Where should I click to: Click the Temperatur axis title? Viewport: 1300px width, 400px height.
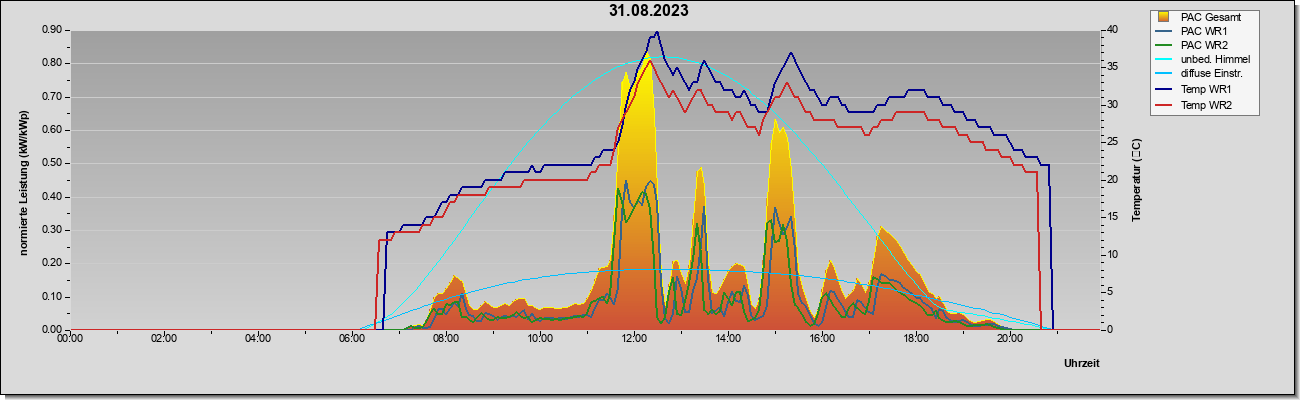pyautogui.click(x=1136, y=181)
